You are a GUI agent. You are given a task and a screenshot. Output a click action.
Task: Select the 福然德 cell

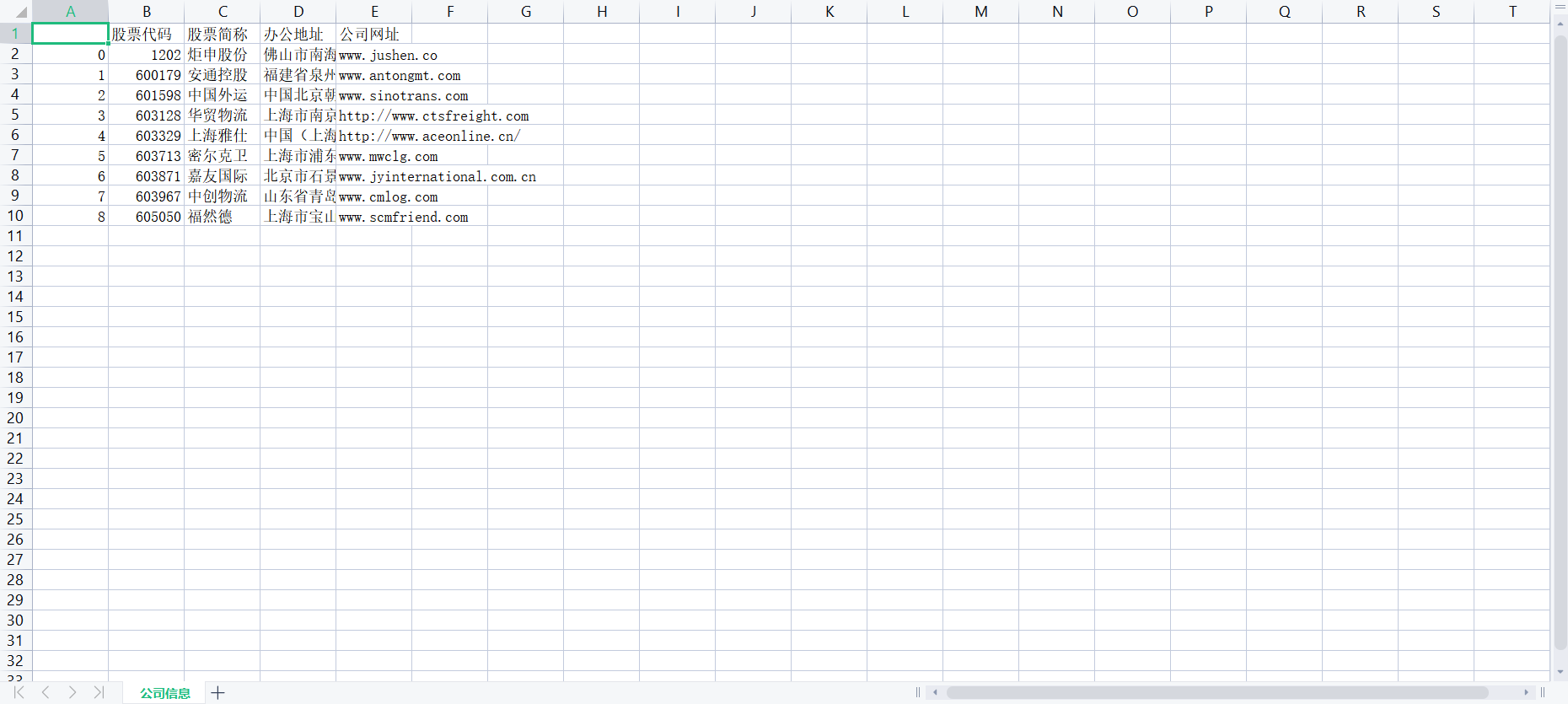pos(223,216)
